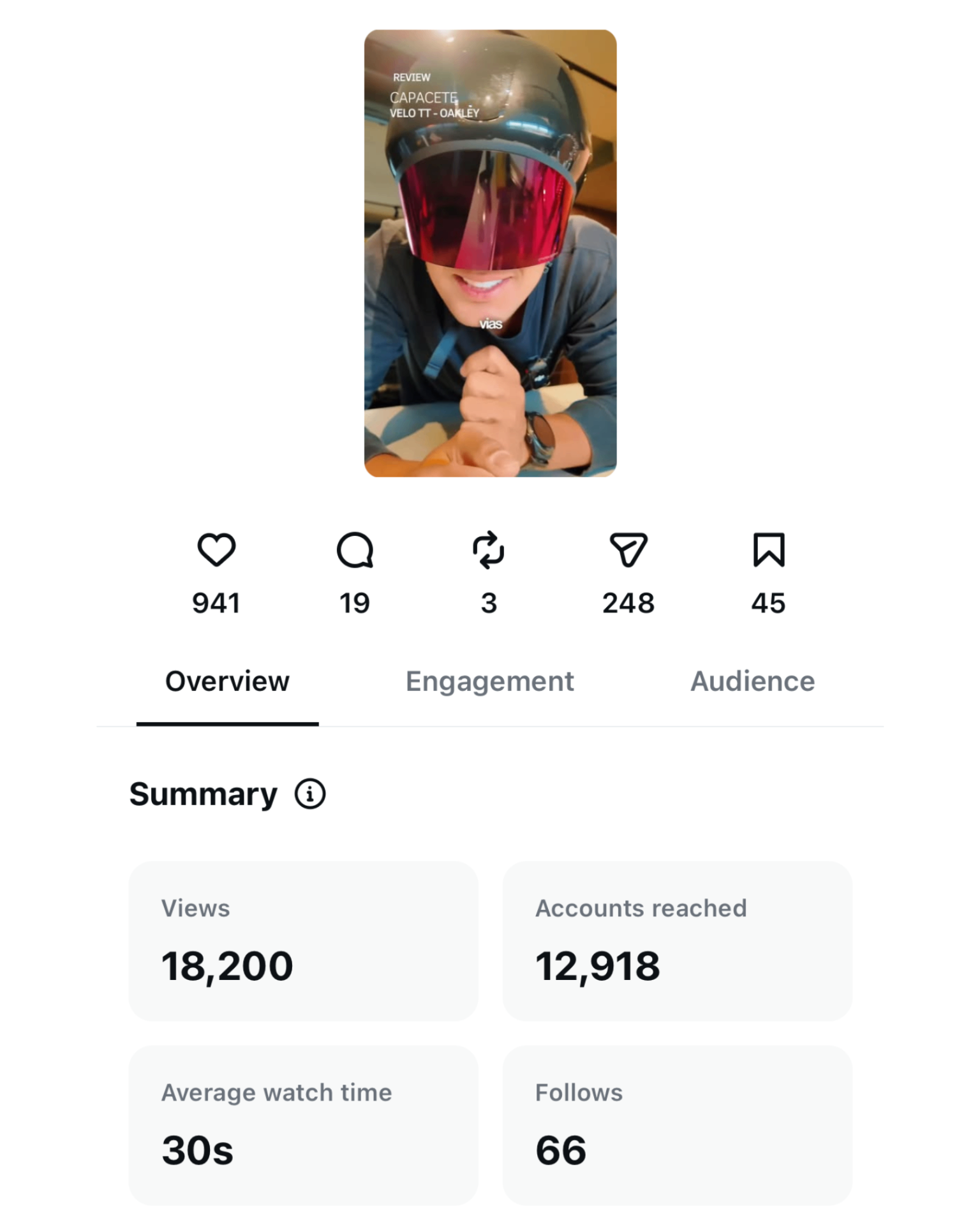This screenshot has height=1225, width=980.
Task: Open the helmet review reel thumbnail
Action: [x=490, y=253]
